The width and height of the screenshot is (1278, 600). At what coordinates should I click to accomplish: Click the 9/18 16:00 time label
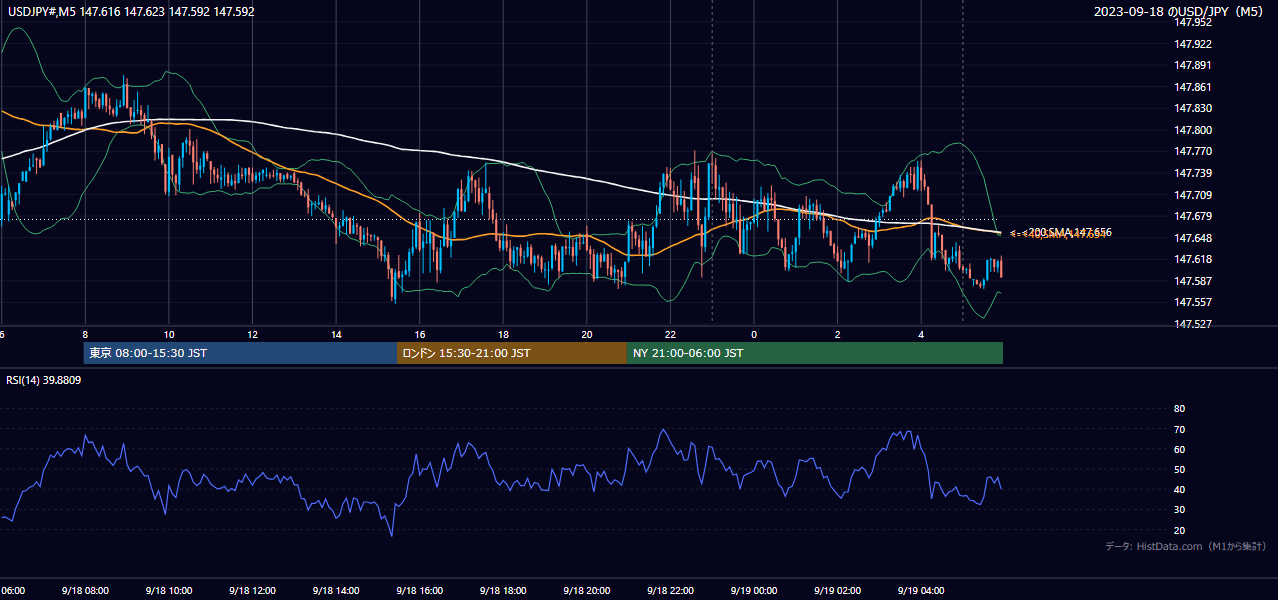point(419,590)
